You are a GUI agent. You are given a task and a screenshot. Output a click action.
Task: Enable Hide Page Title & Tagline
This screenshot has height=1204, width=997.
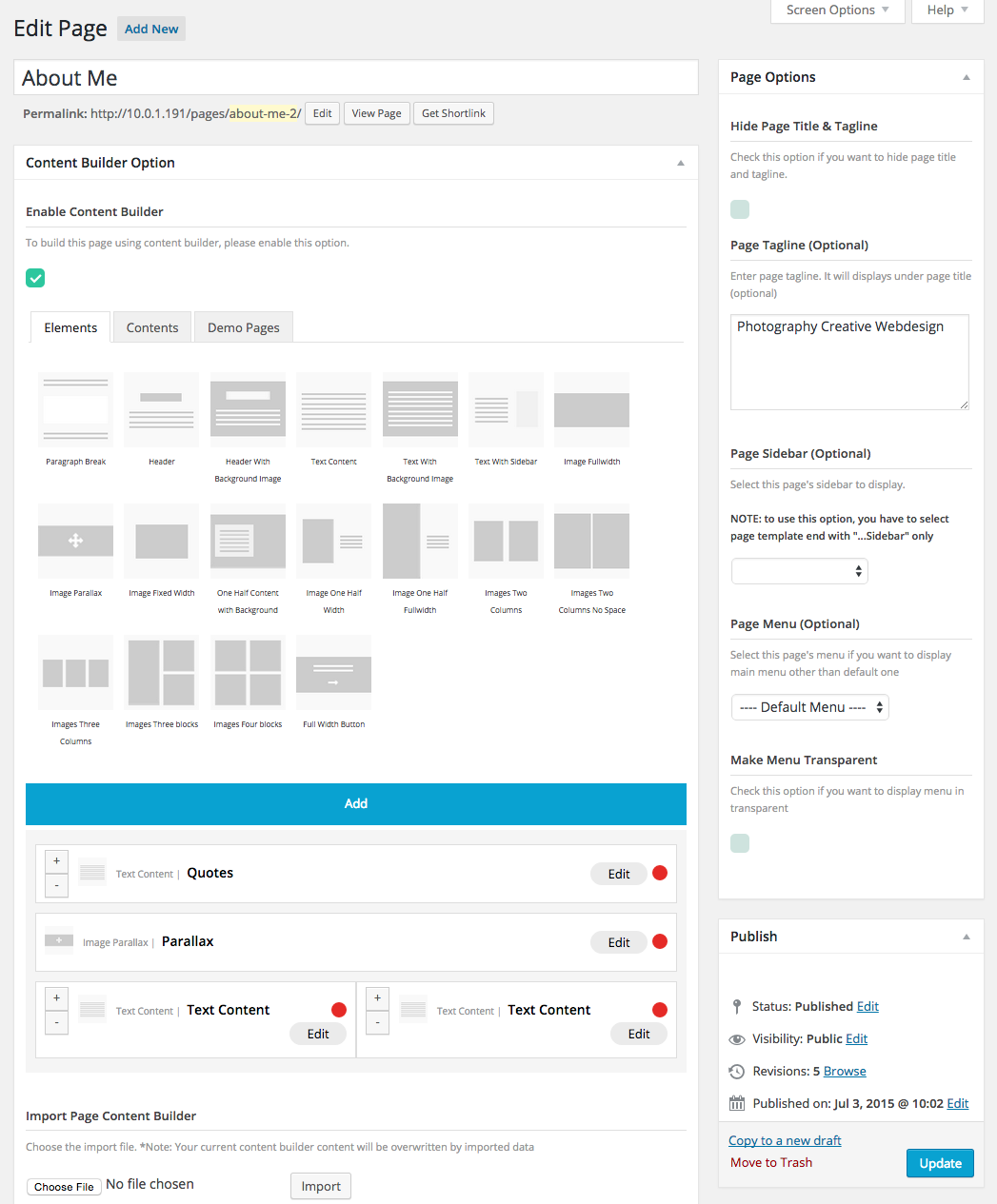point(740,208)
